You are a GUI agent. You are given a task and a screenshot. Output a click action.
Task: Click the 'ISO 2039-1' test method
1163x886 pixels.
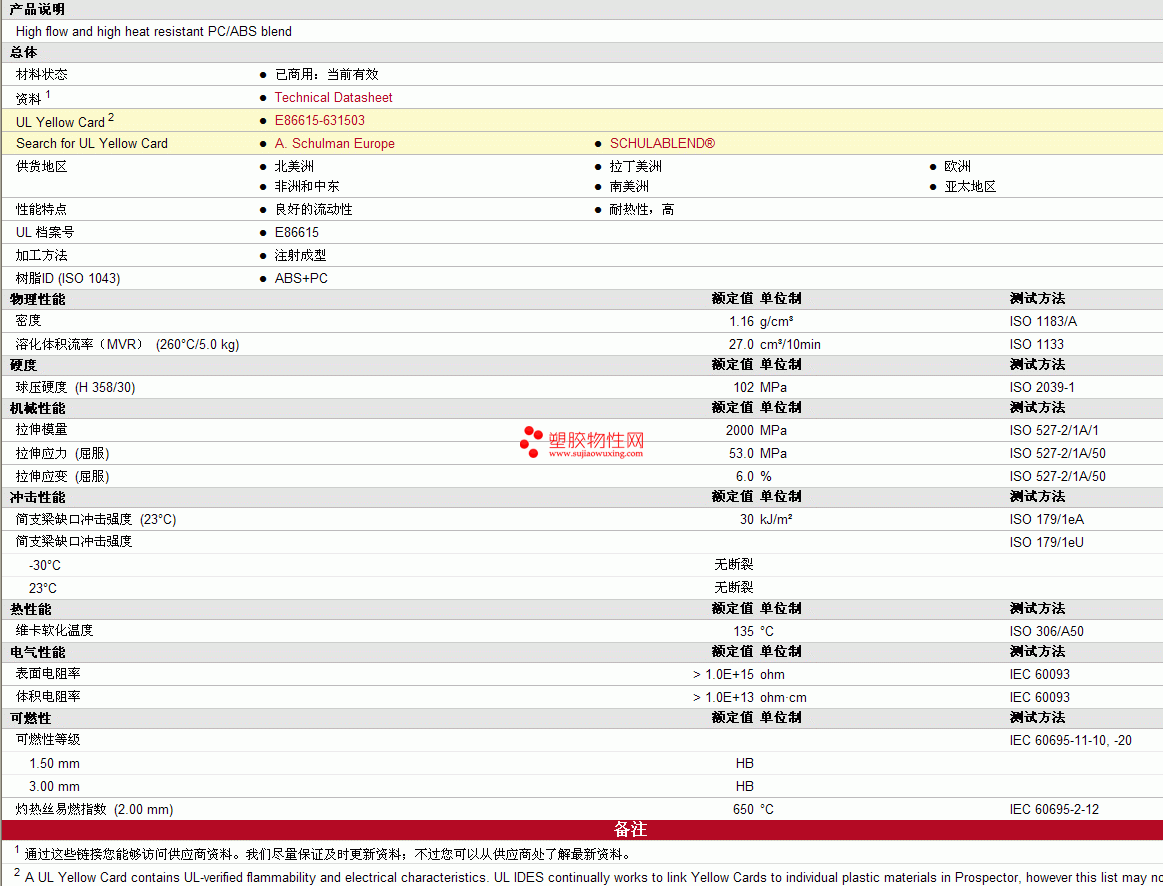click(1042, 387)
